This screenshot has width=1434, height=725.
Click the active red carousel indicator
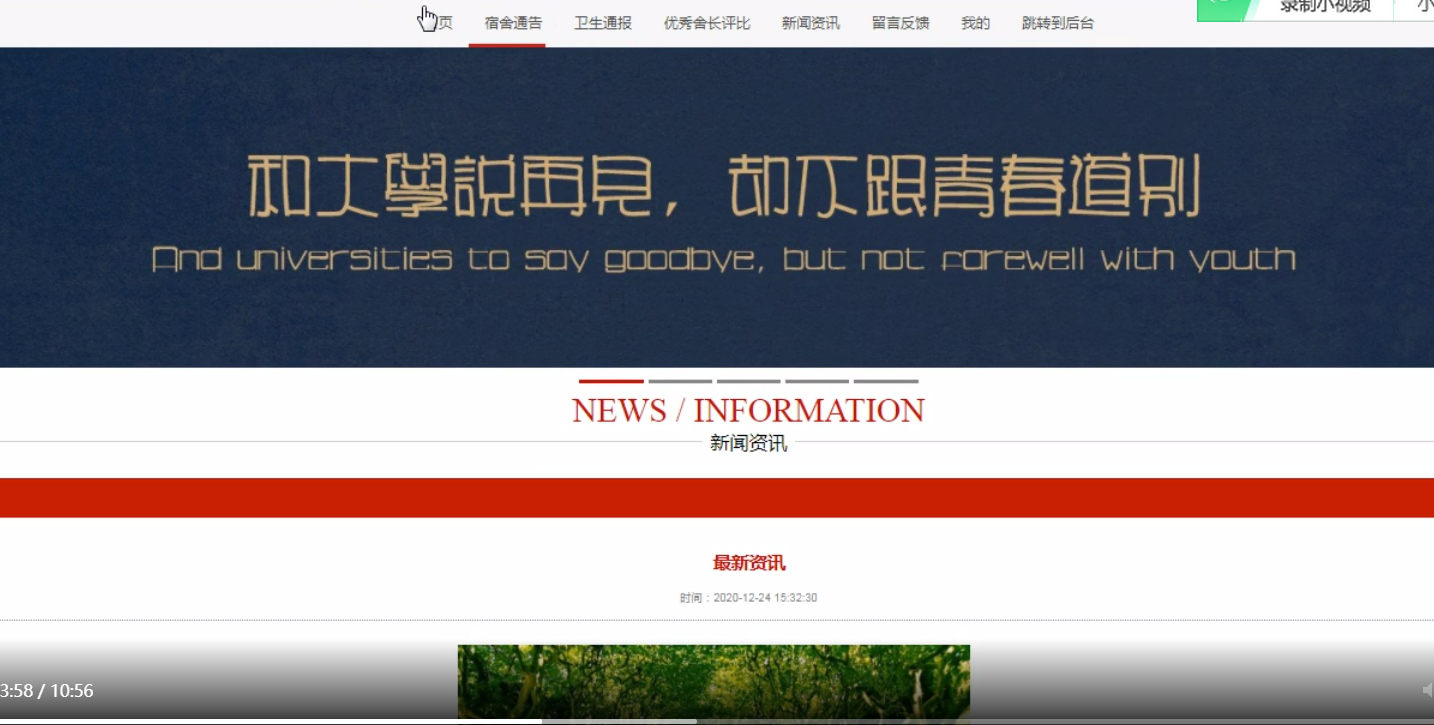click(x=612, y=381)
